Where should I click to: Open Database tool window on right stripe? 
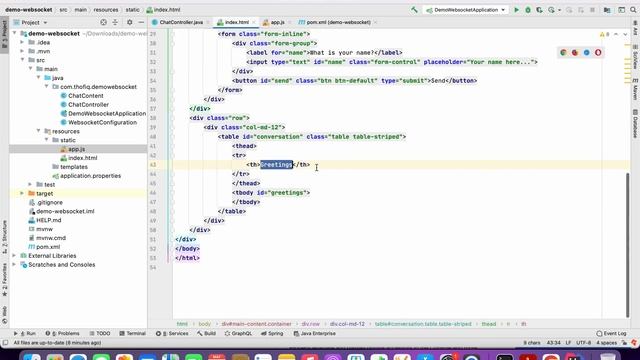click(635, 123)
